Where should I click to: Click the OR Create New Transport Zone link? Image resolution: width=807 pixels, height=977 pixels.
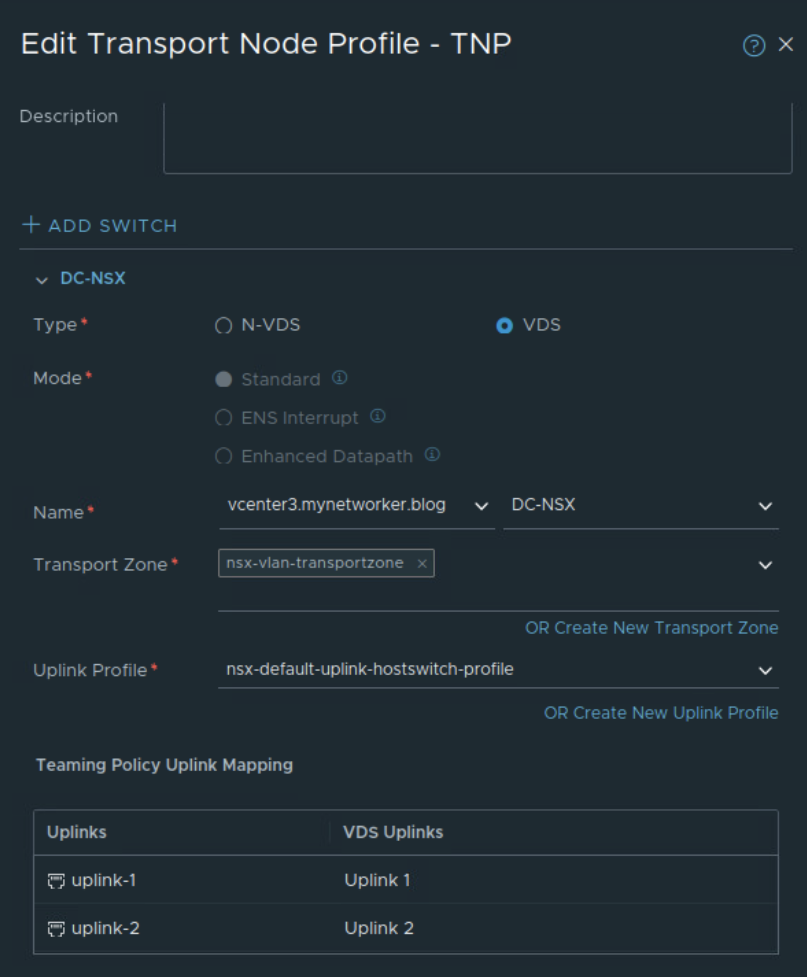(651, 628)
